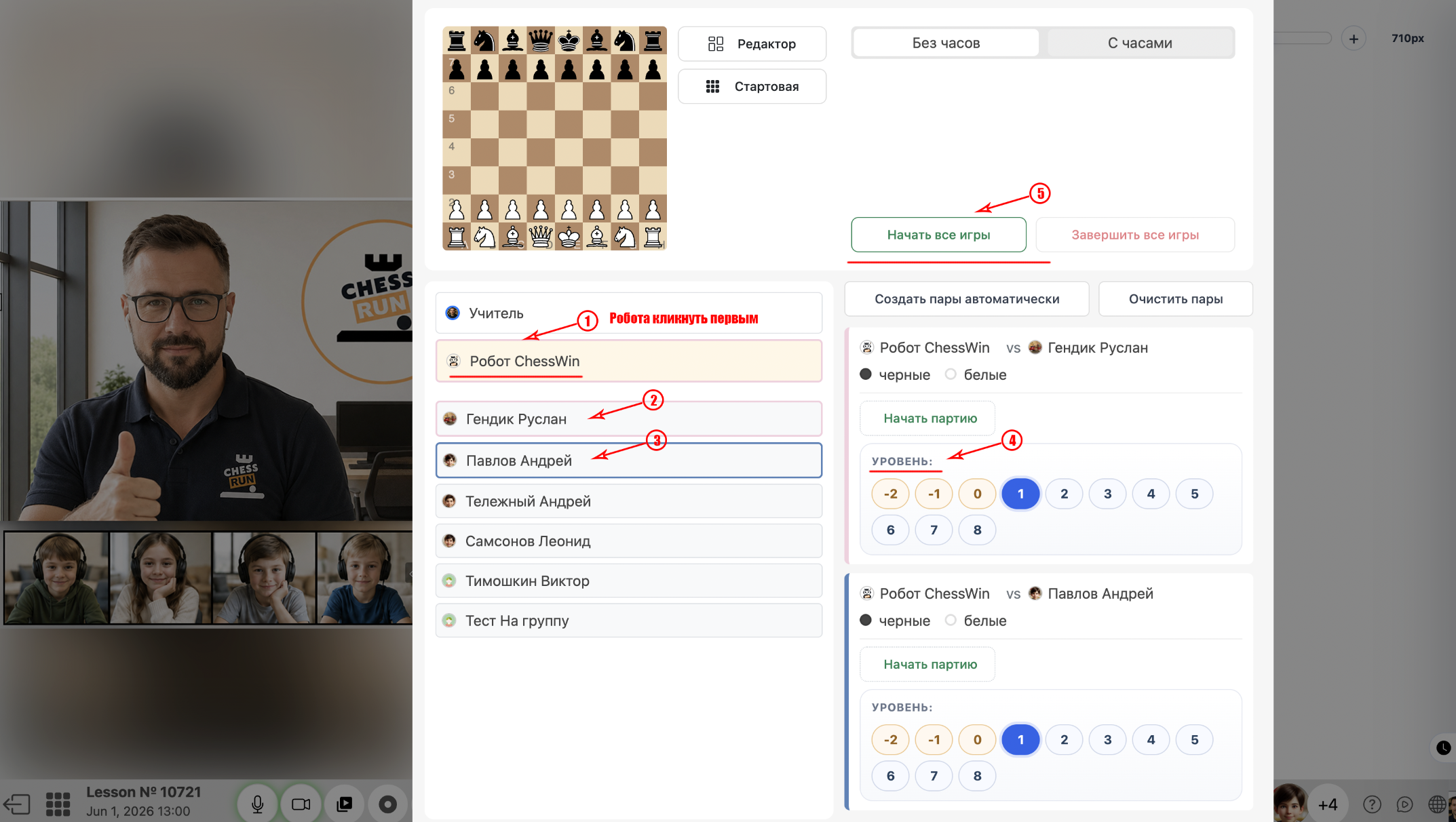Set level 0 for Гендик Руслан pair
The image size is (1456, 822).
[x=977, y=494]
